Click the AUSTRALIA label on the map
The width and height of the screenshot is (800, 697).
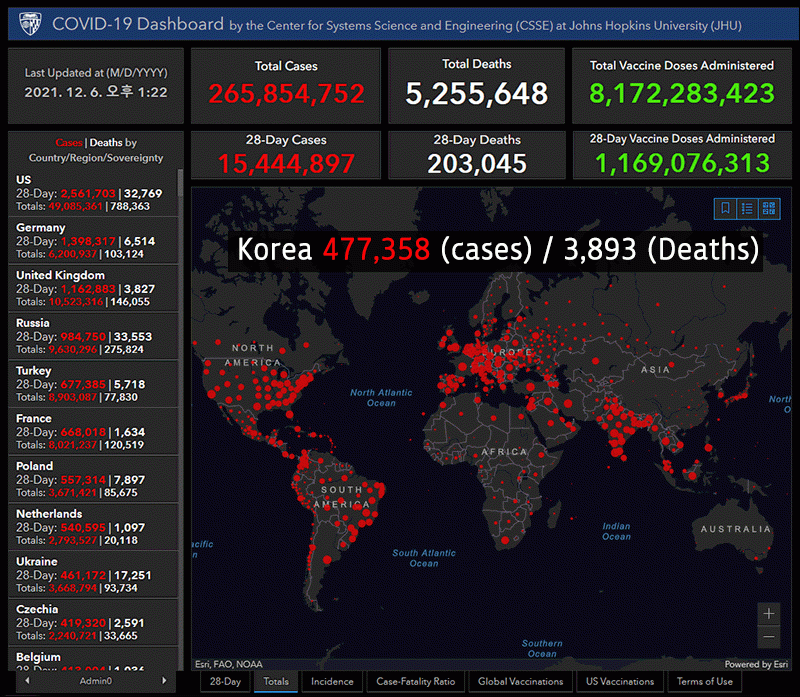click(735, 529)
